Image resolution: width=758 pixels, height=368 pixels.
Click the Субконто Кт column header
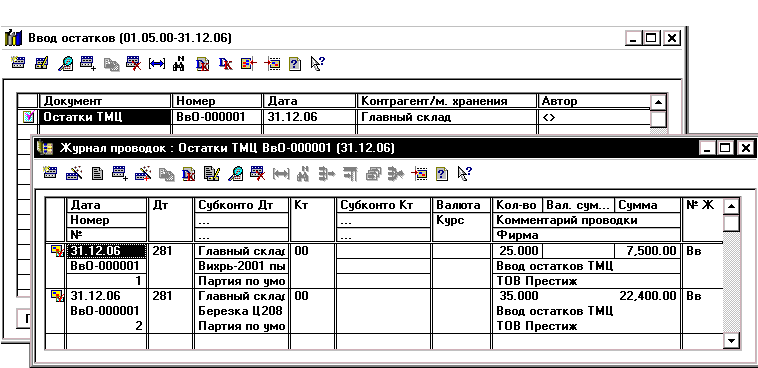[383, 205]
